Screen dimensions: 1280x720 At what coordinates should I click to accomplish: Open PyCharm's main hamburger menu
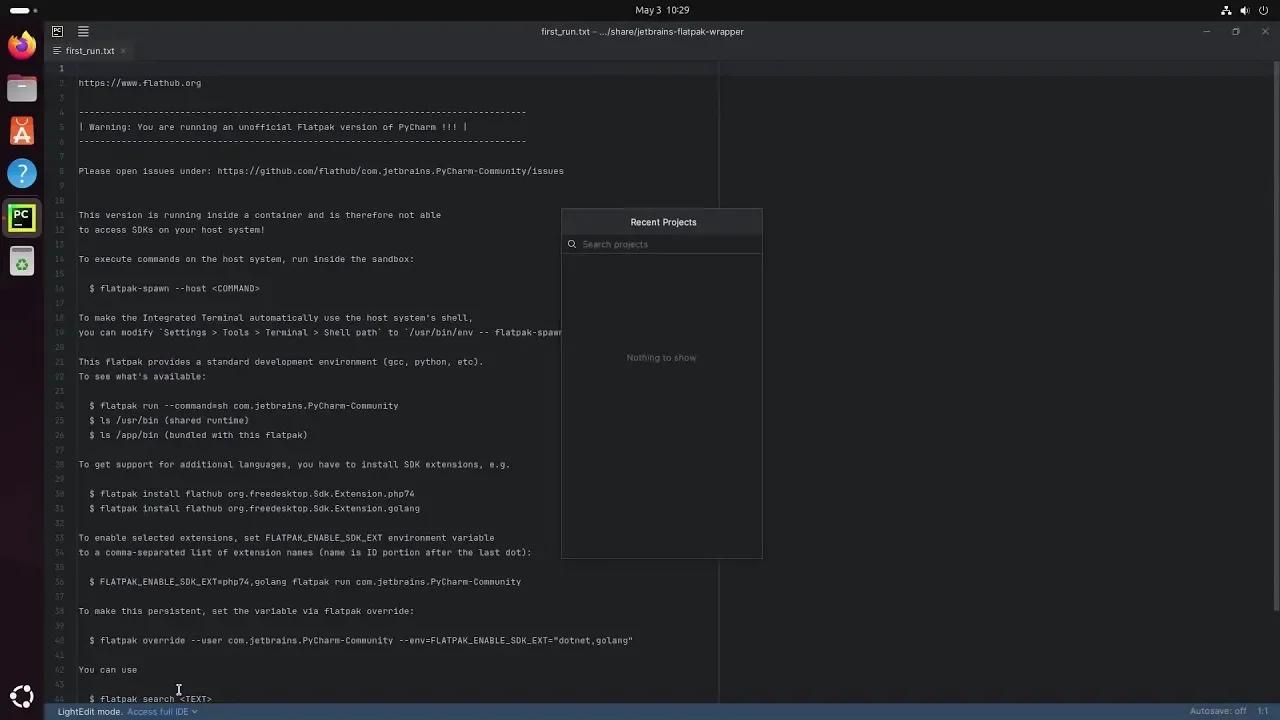pos(83,31)
